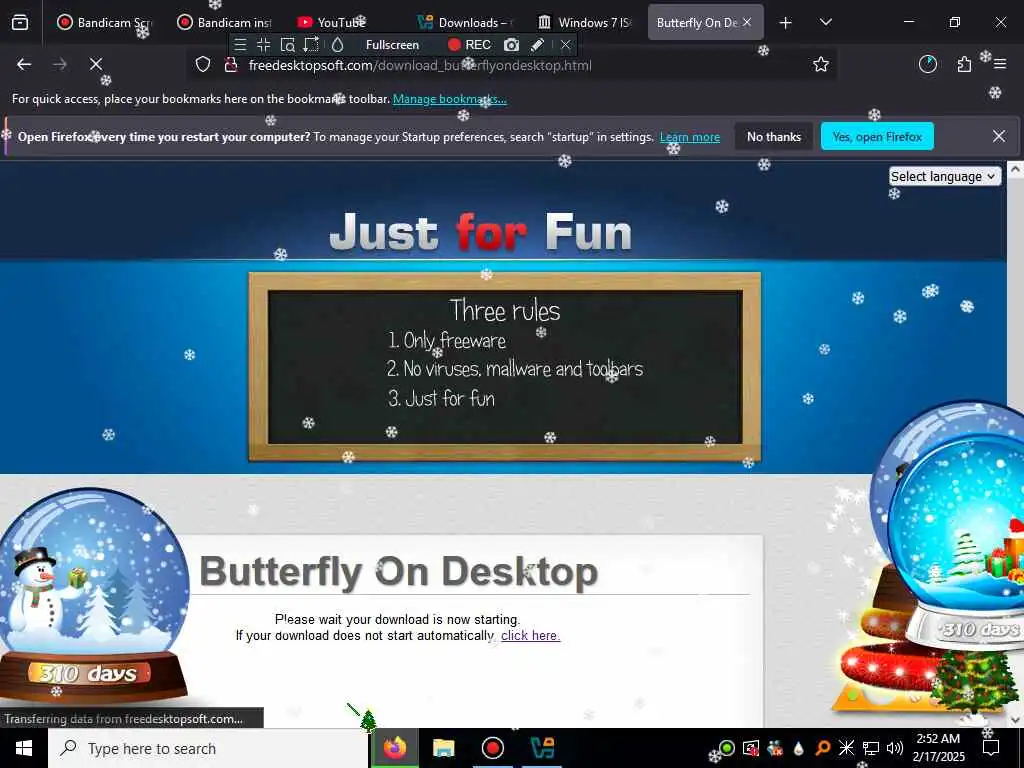The width and height of the screenshot is (1024, 768).
Task: Open the Windows notification center
Action: 991,748
